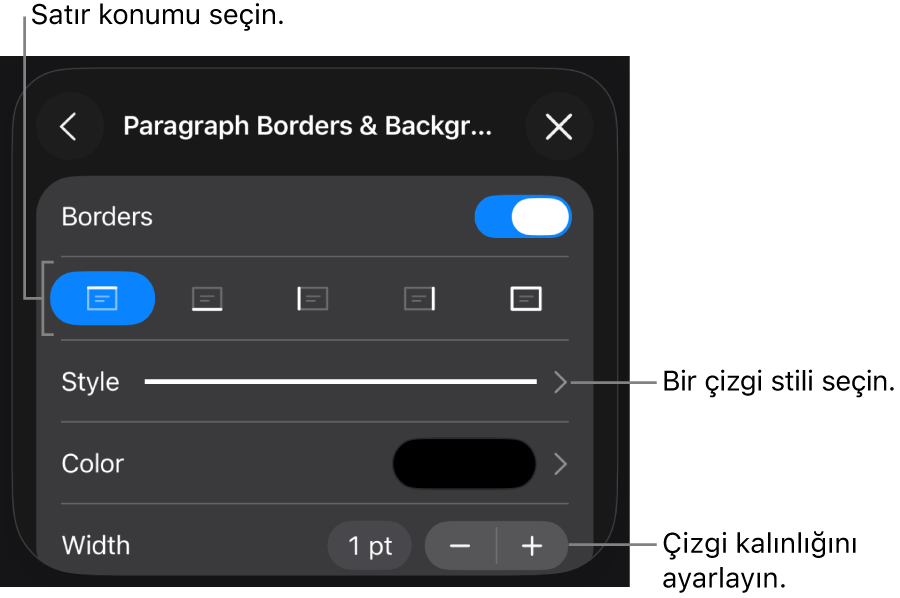Click the panel title Paragraph Borders & Backgr...

[x=308, y=126]
